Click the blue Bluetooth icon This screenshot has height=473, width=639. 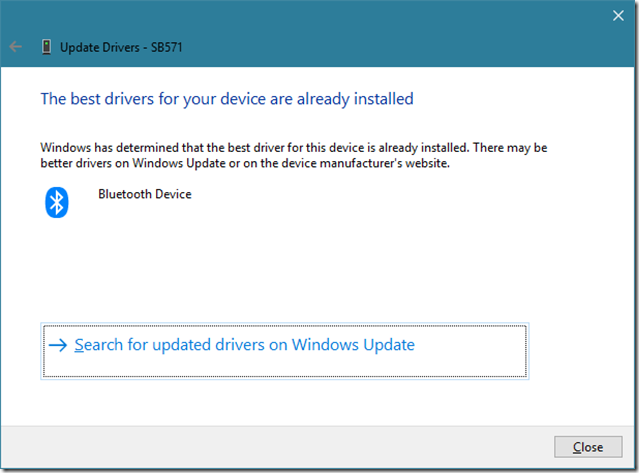tap(57, 202)
